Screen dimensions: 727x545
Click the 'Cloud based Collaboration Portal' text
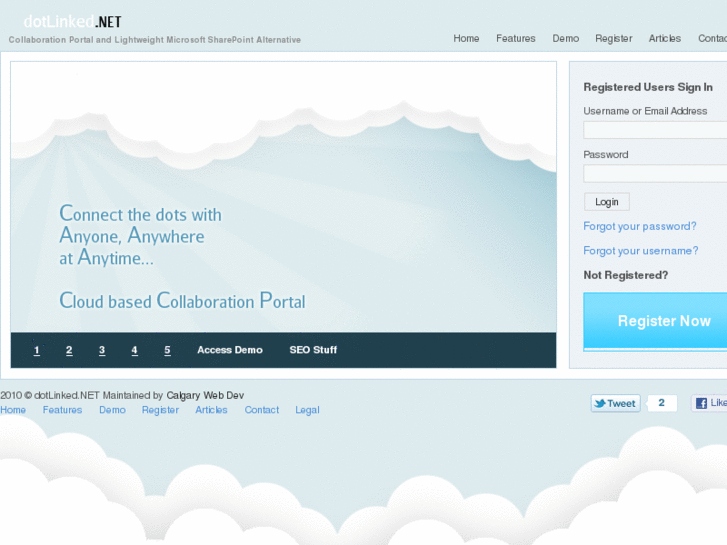(182, 301)
